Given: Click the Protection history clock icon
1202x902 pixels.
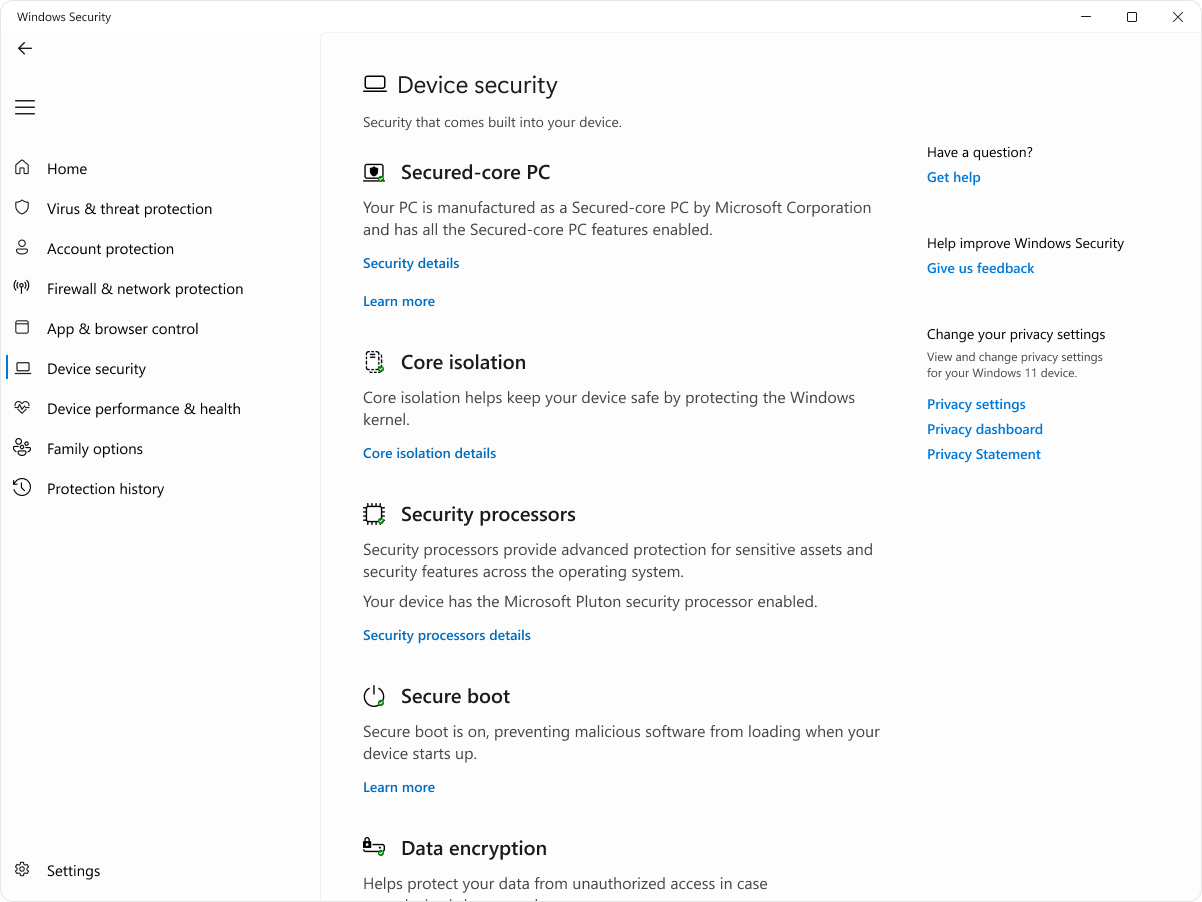Looking at the screenshot, I should click(x=22, y=488).
